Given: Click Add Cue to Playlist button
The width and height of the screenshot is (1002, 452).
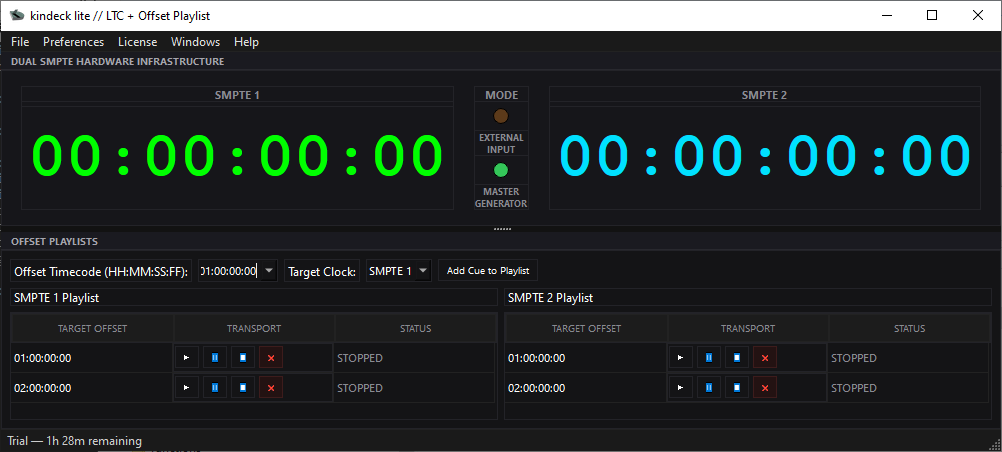Looking at the screenshot, I should point(488,270).
